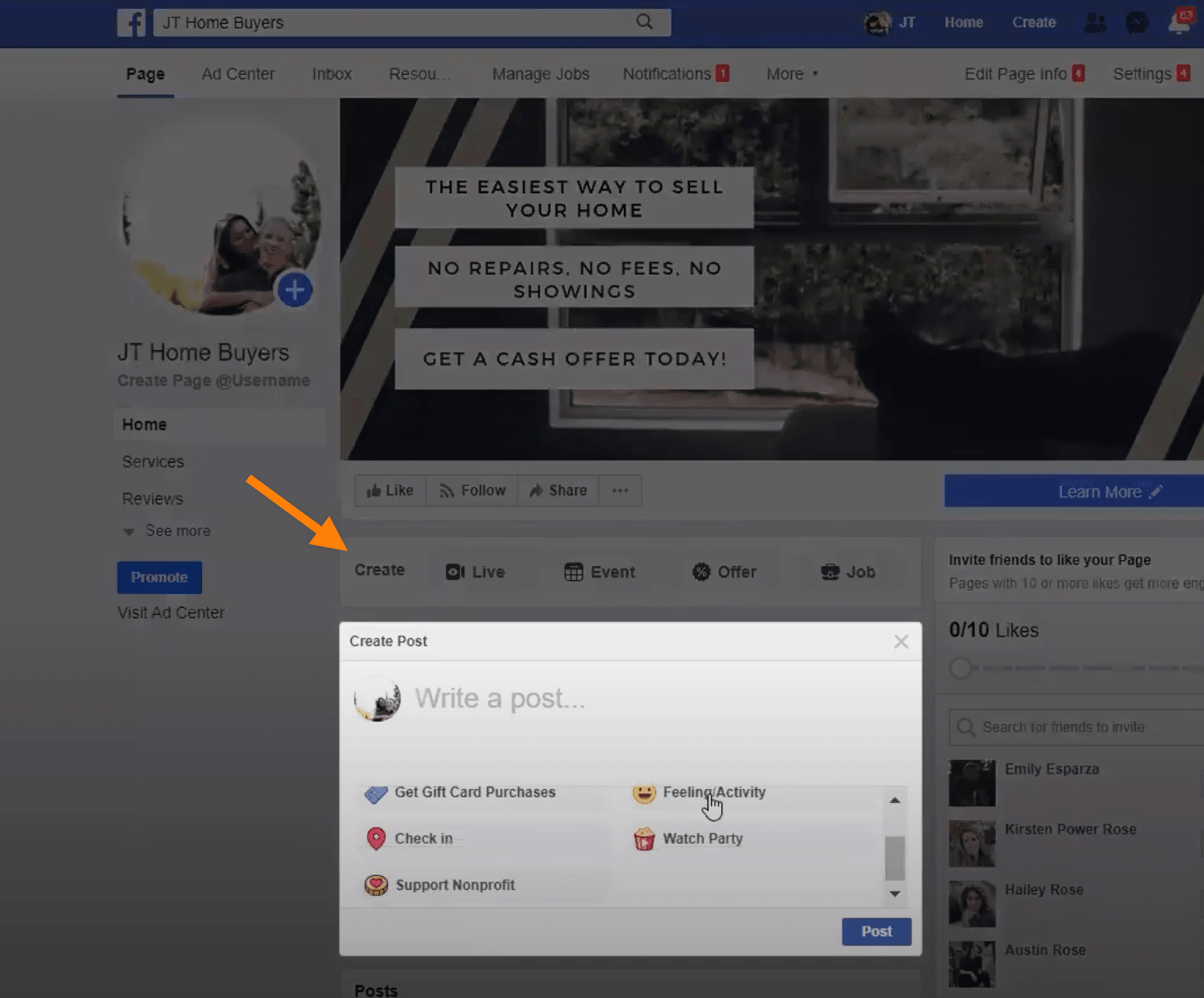
Task: Open the Notifications tab
Action: [675, 74]
